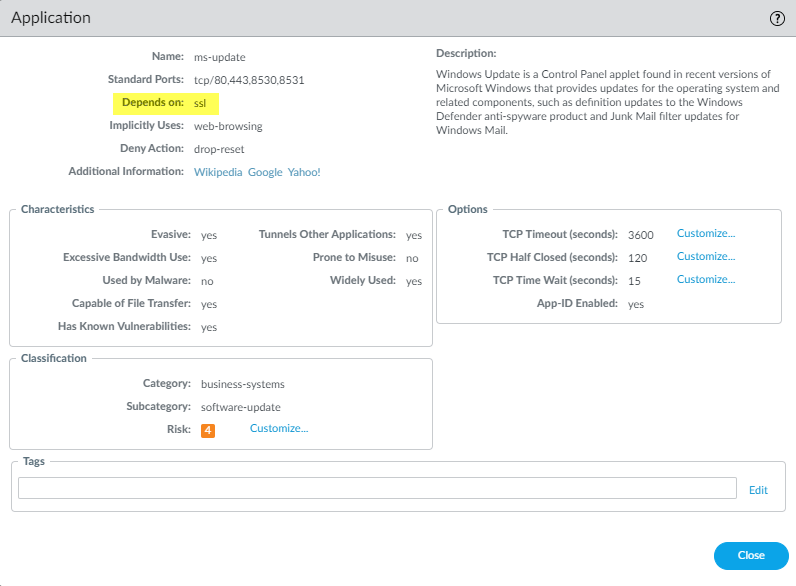Click the drop-reset Deny Action value
This screenshot has width=796, height=586.
point(218,149)
